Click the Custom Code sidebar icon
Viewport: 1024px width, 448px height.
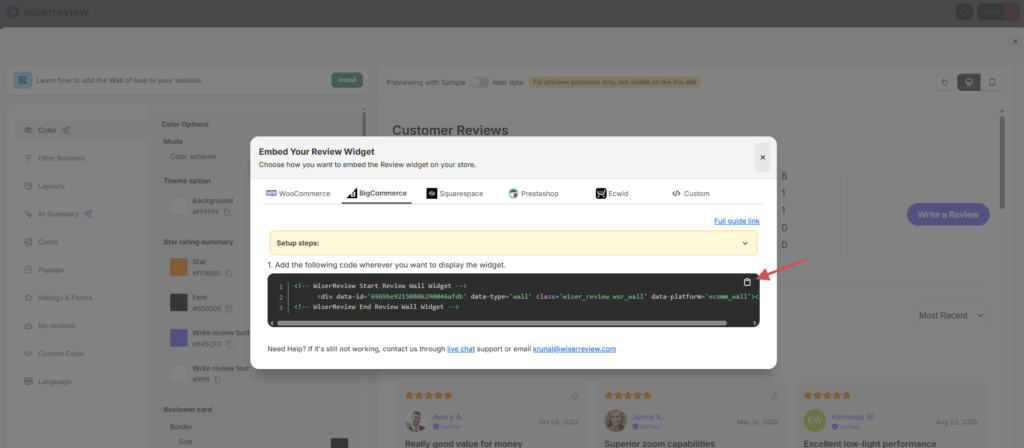(29, 354)
